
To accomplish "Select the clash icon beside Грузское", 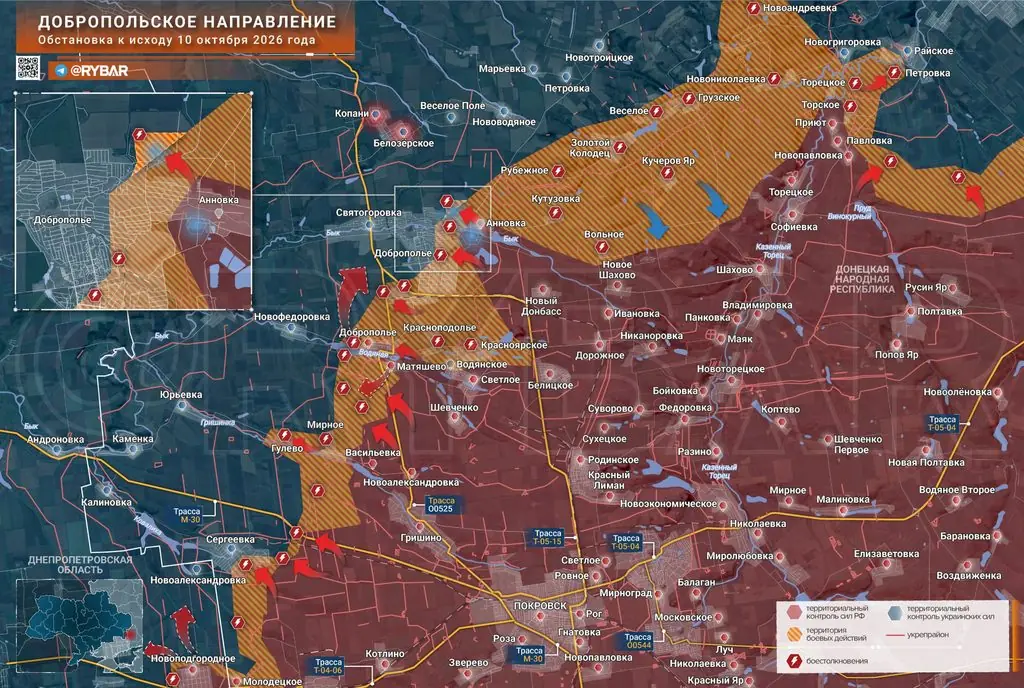I will click(688, 99).
